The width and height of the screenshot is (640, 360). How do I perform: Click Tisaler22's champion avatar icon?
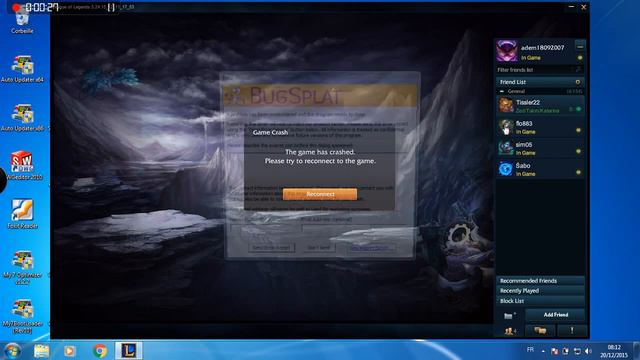[506, 106]
